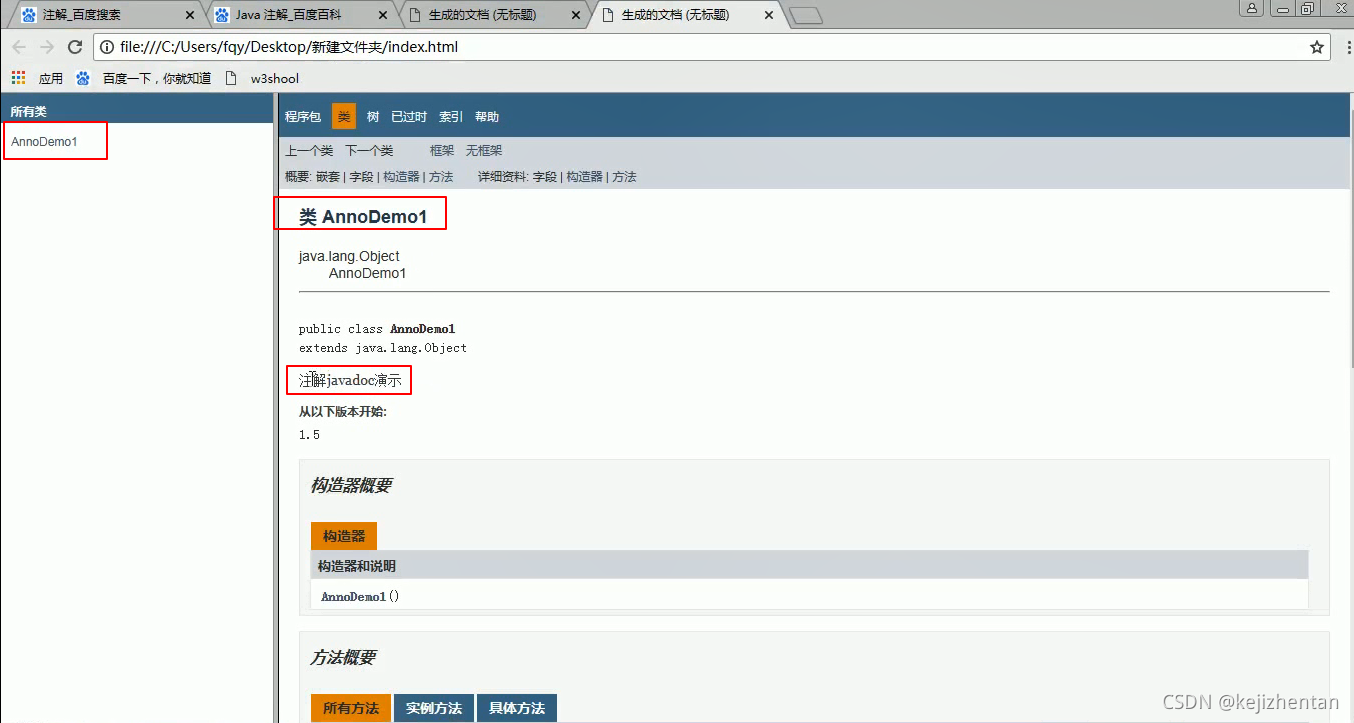Image resolution: width=1354 pixels, height=723 pixels.
Task: Click the 类 AnnoDemo1 heading
Action: (x=363, y=216)
